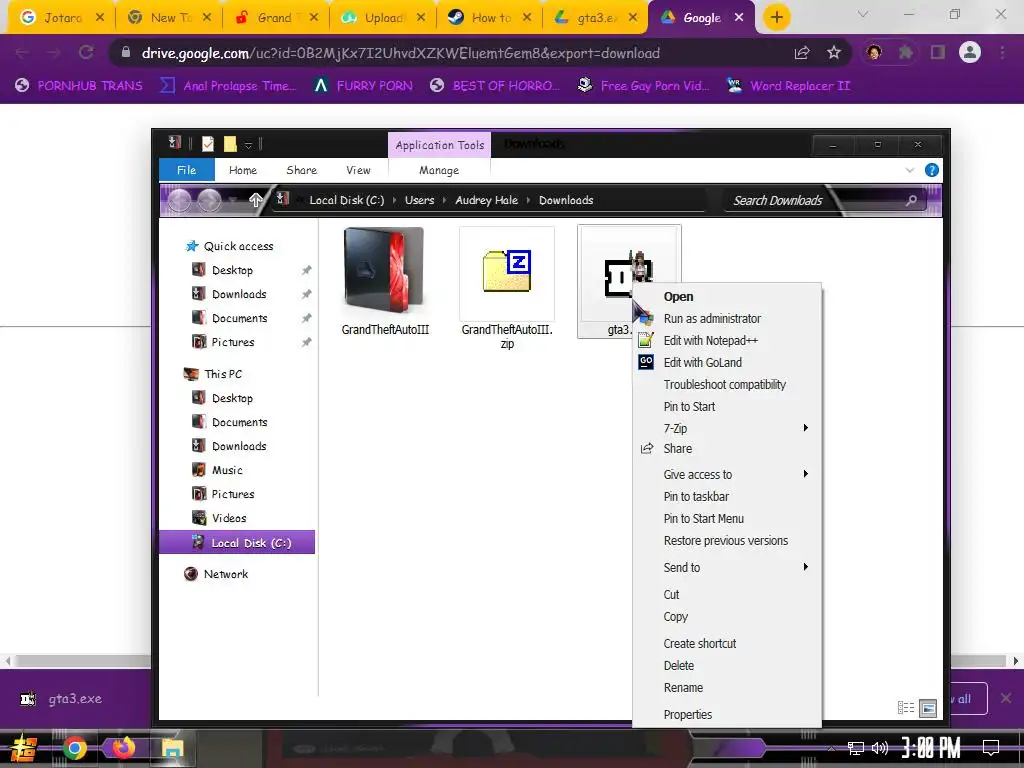Open the File tab in Explorer

point(187,170)
